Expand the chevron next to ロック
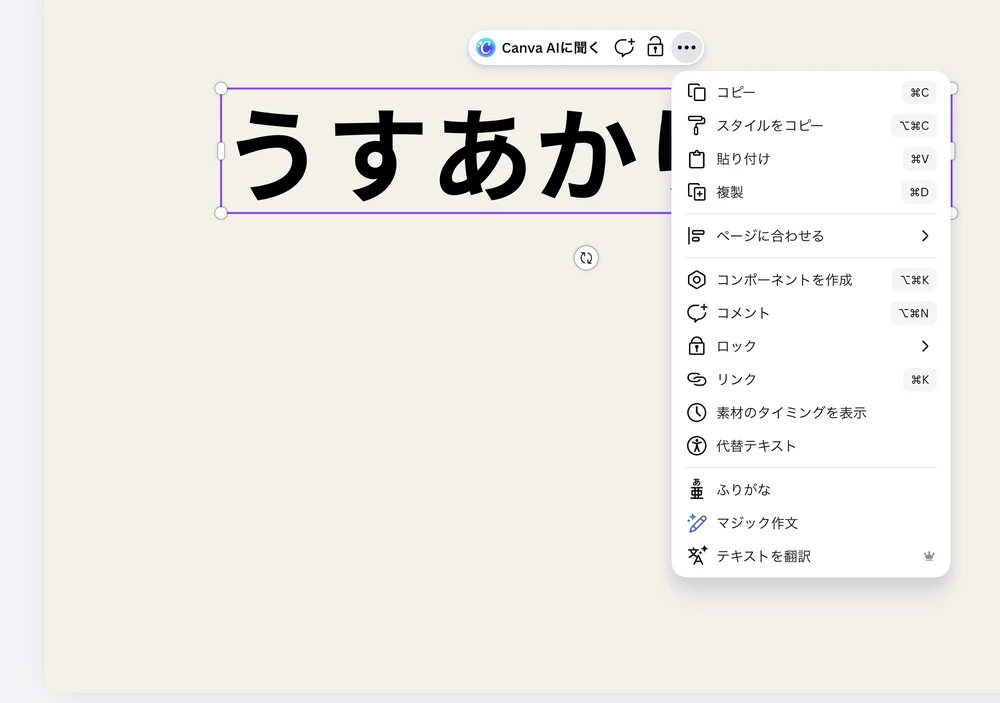This screenshot has width=1000, height=703. coord(925,346)
